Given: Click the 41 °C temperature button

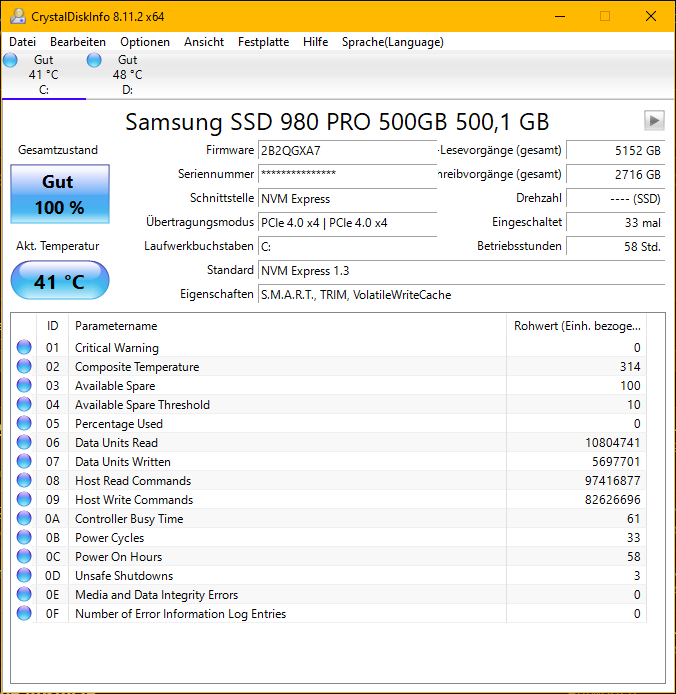Looking at the screenshot, I should (x=60, y=281).
